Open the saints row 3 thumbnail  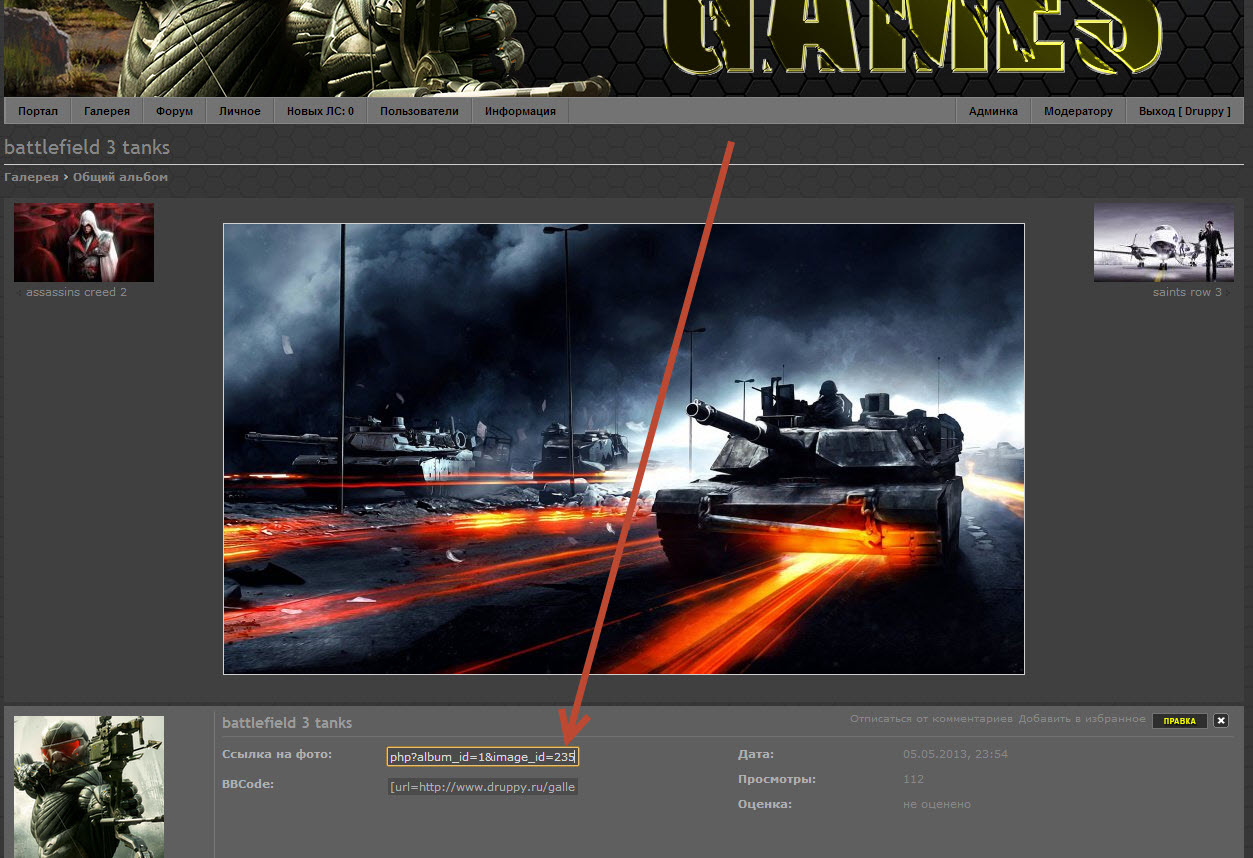click(x=1163, y=242)
